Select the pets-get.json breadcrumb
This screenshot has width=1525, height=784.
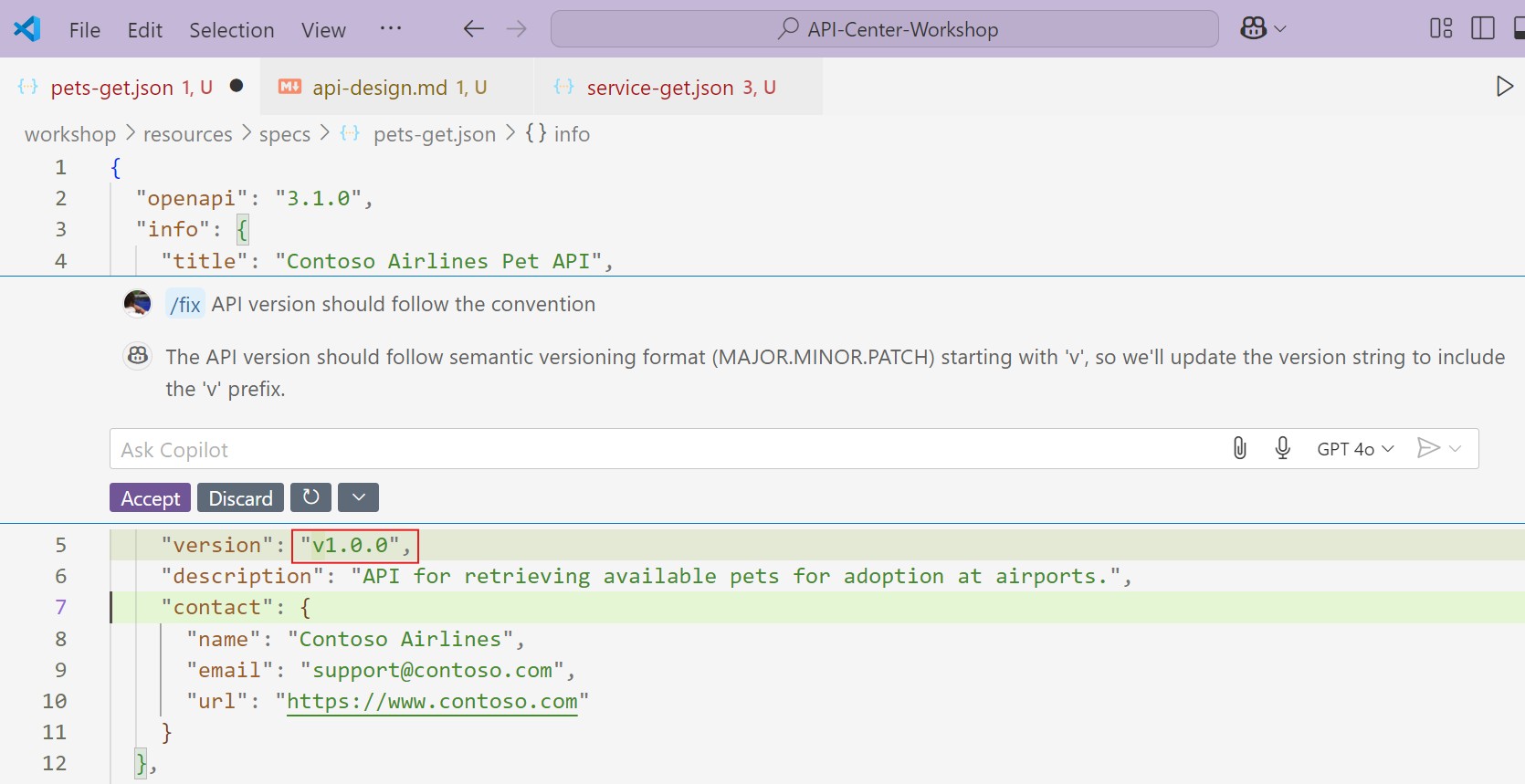435,134
